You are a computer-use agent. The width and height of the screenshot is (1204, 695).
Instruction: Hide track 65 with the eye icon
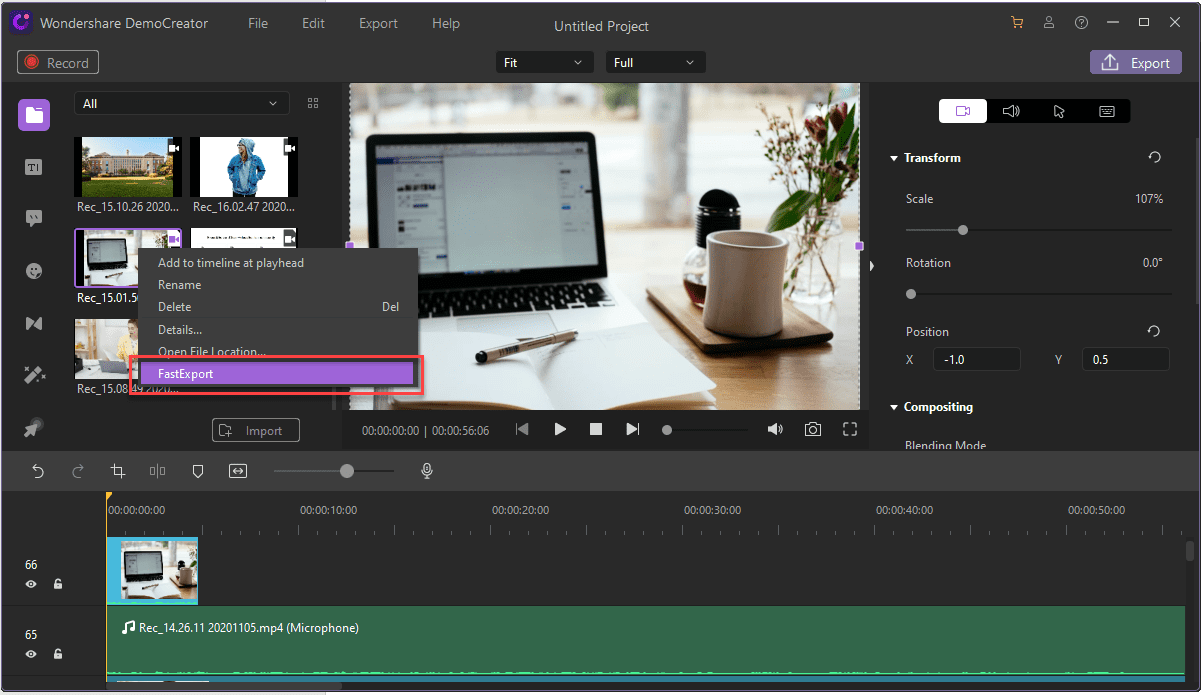tap(31, 654)
